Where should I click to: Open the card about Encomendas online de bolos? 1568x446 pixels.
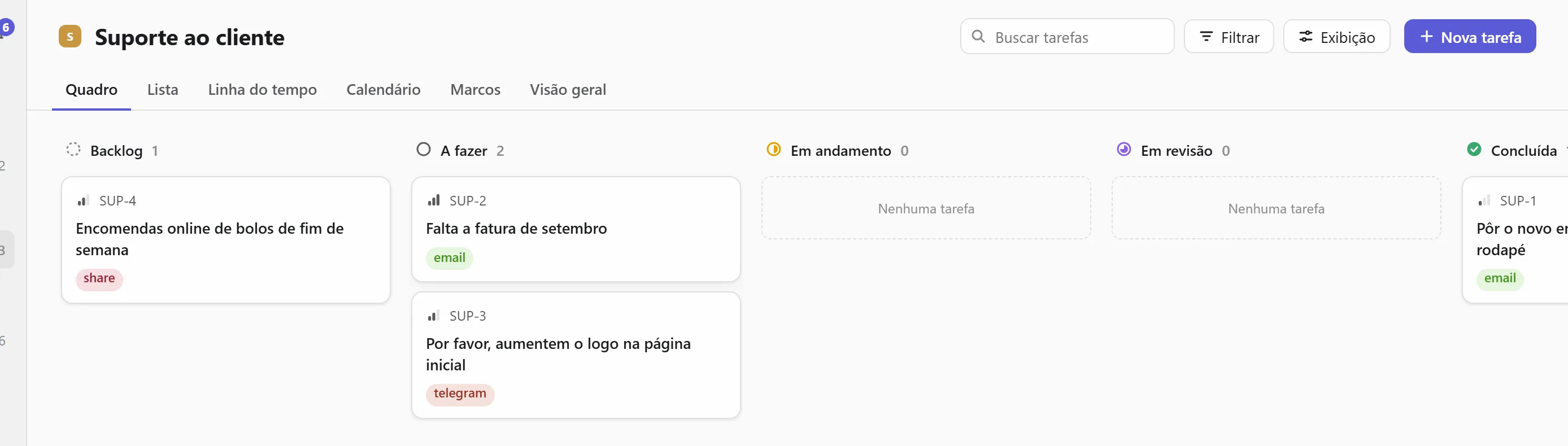[x=226, y=240]
